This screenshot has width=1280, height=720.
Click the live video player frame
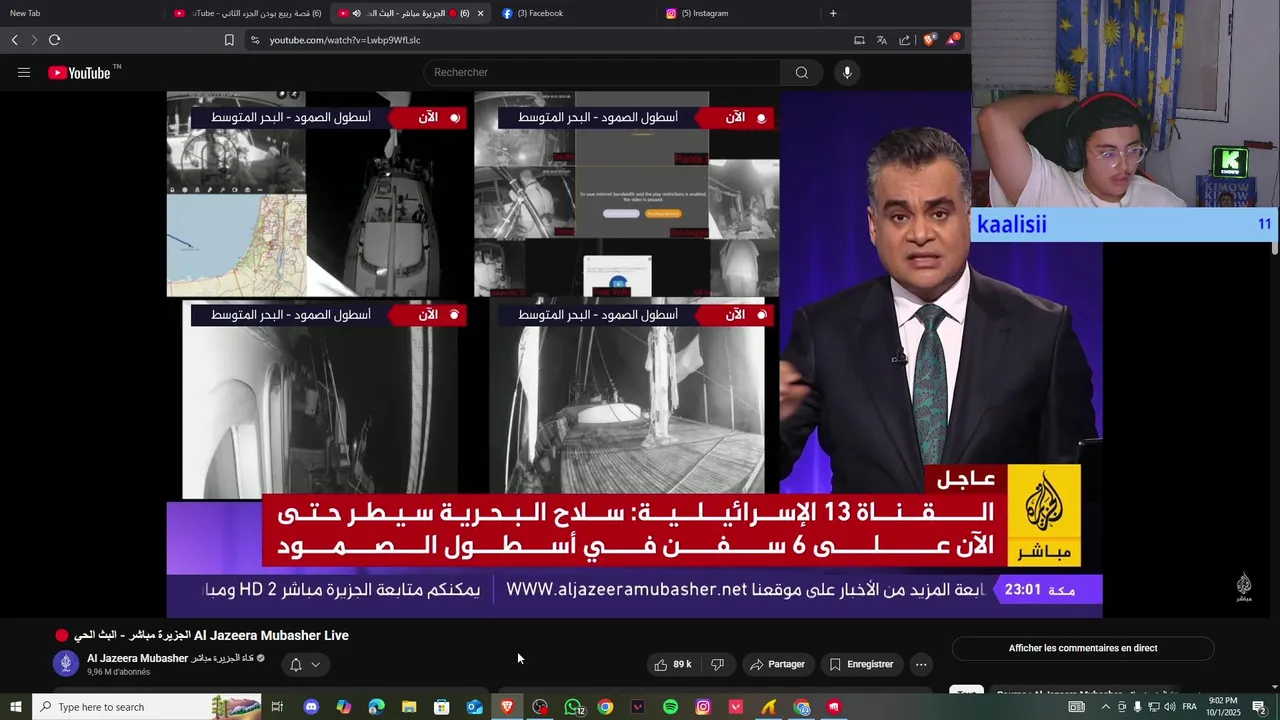pos(634,353)
